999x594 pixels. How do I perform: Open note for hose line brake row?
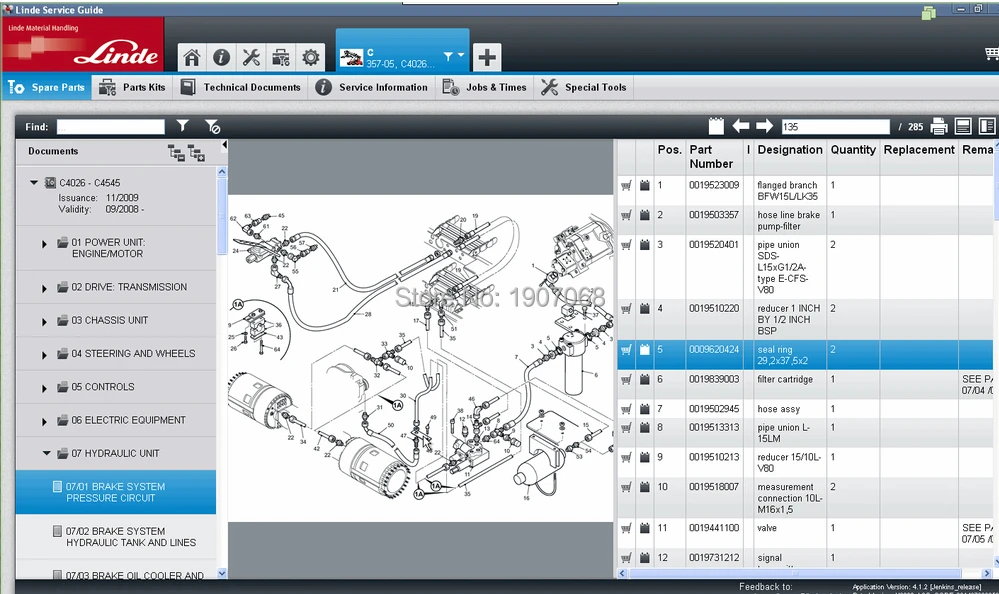645,215
